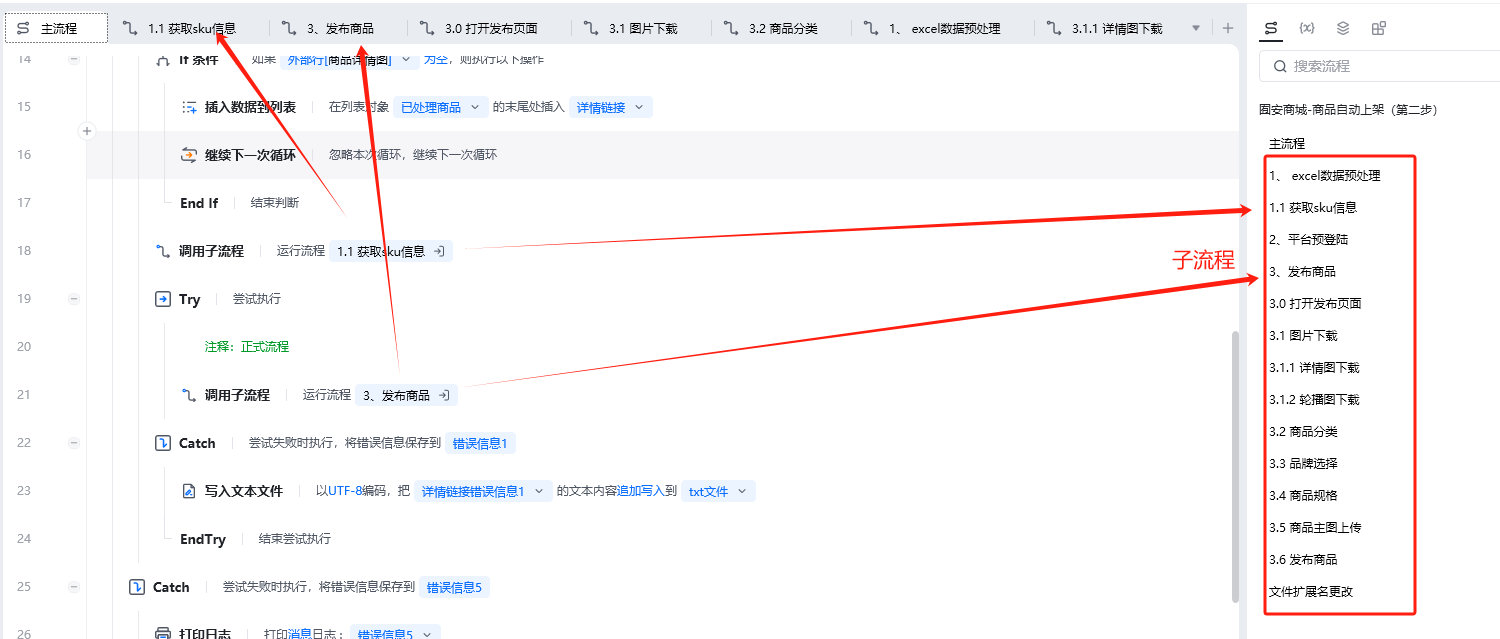Select 3.1.2 轮播图下载 in flow list

[x=1314, y=399]
